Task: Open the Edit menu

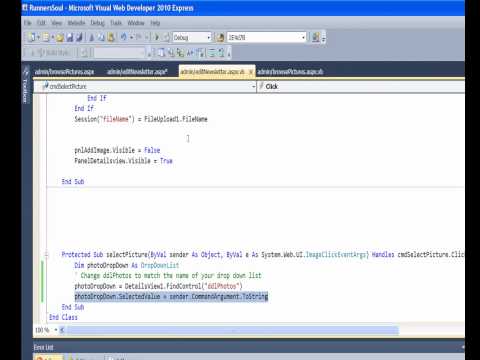Action: coord(41,23)
